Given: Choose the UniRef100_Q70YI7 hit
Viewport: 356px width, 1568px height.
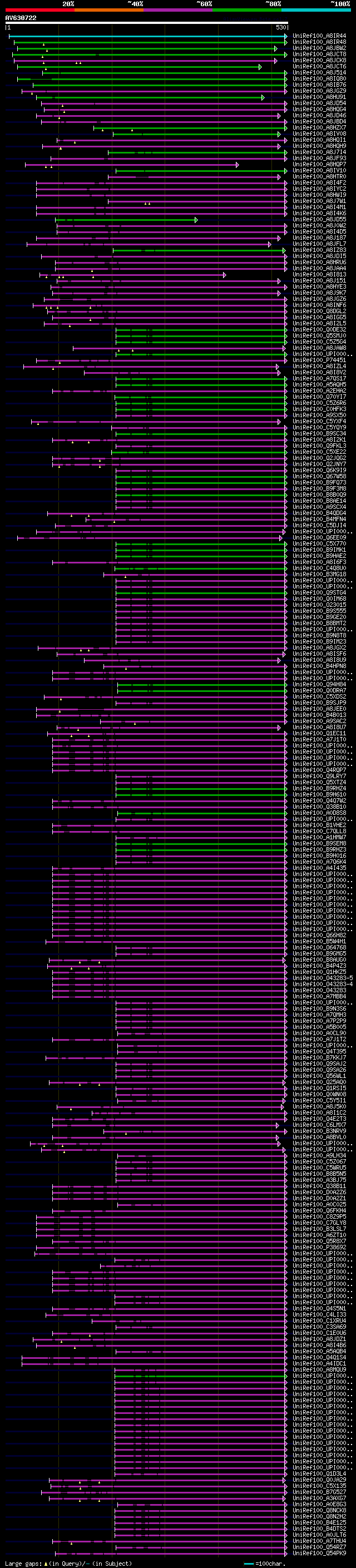Looking at the screenshot, I should (x=319, y=397).
